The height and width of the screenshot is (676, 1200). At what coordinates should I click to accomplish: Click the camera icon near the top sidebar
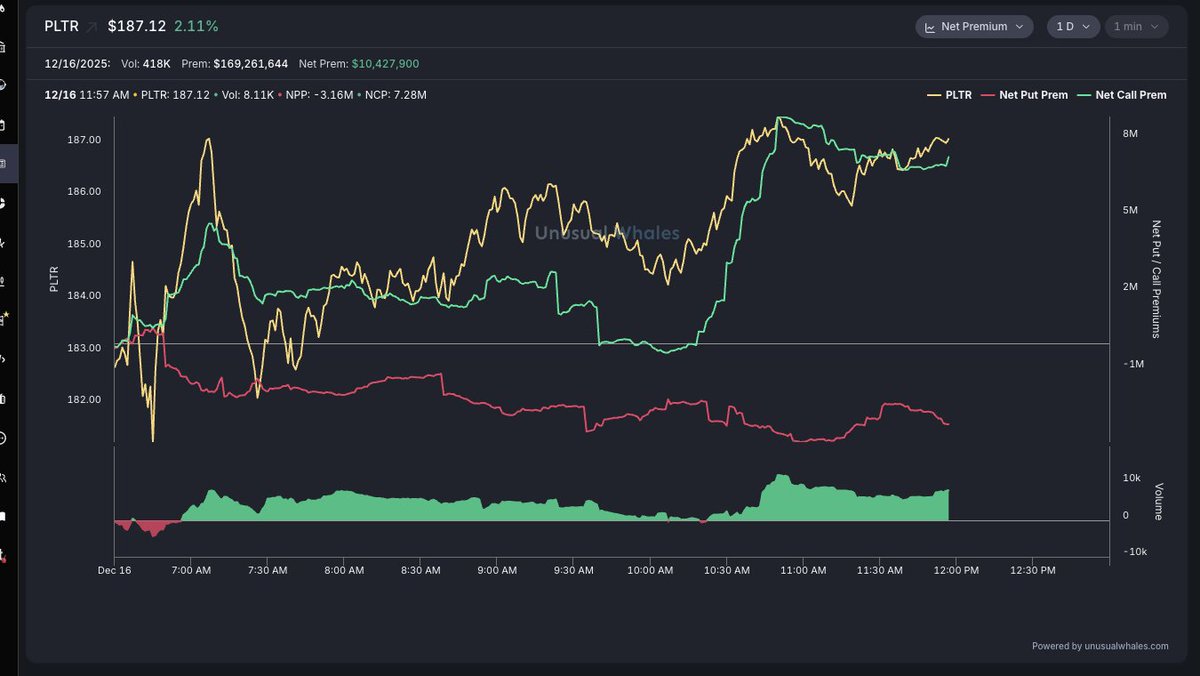click(x=8, y=47)
